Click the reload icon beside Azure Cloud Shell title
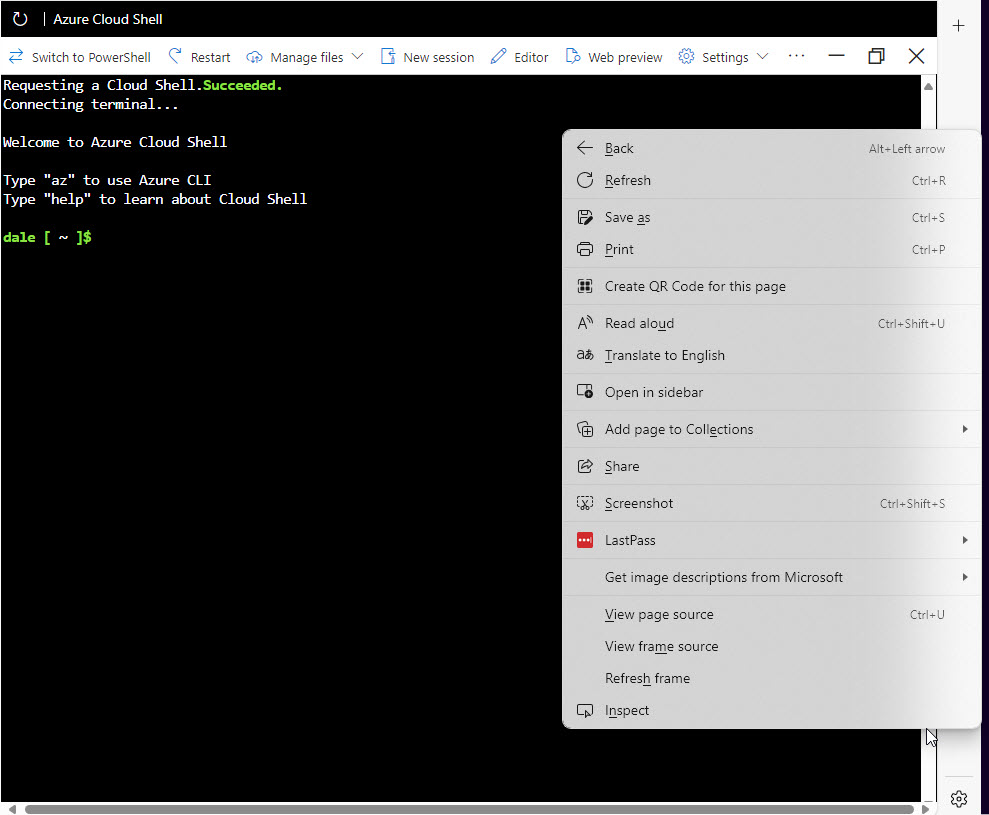The height and width of the screenshot is (815, 989). (x=20, y=19)
